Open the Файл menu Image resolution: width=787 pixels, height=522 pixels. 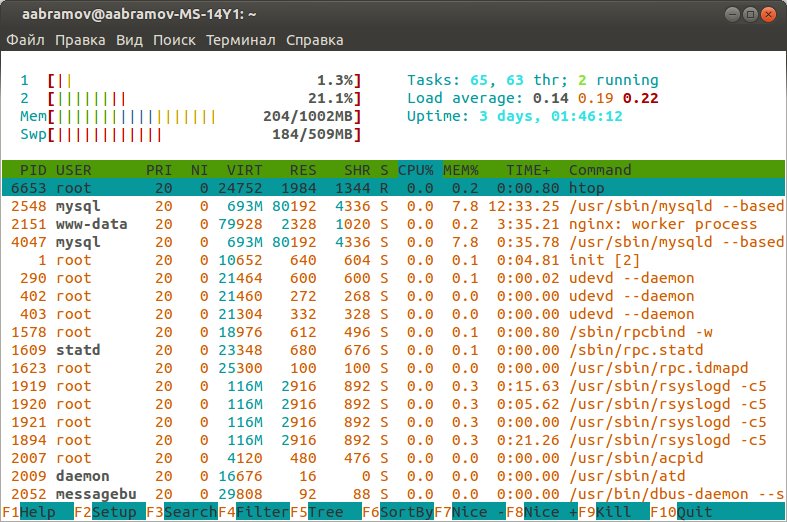click(x=26, y=40)
